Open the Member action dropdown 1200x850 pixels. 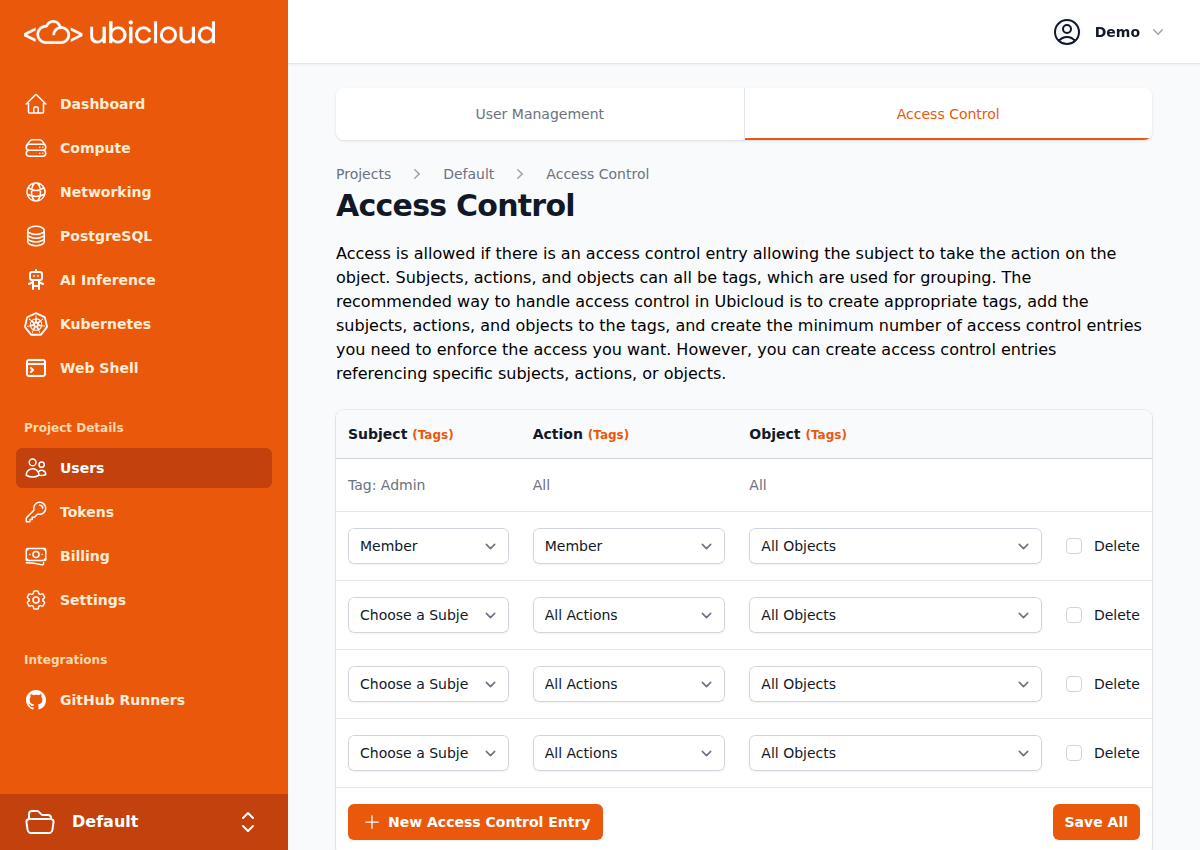[x=629, y=546]
